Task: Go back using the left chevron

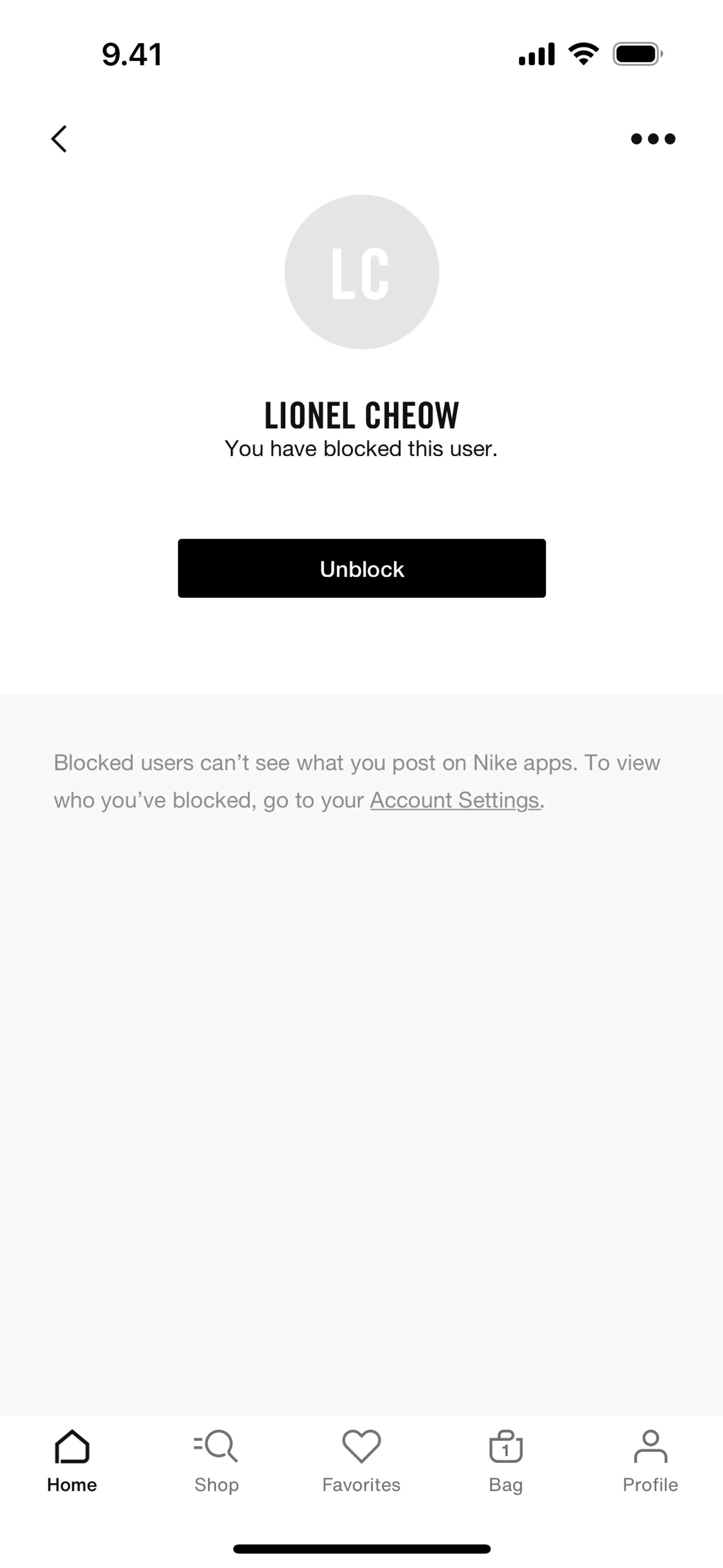Action: [59, 139]
